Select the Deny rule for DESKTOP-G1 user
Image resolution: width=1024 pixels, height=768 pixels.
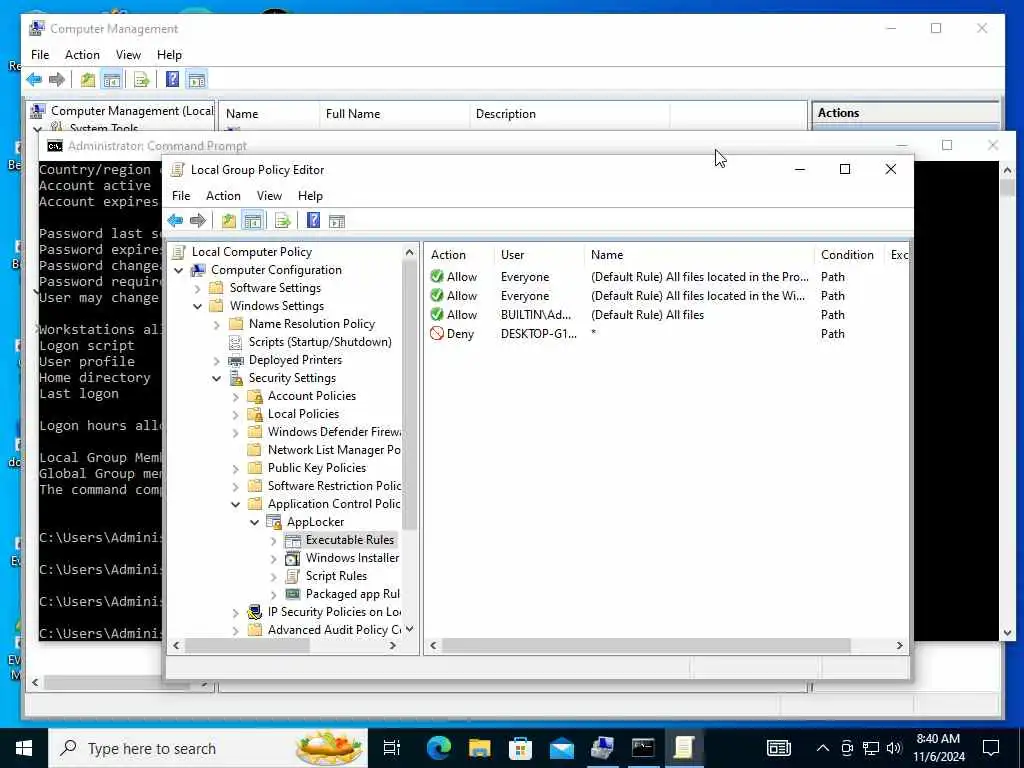click(666, 334)
